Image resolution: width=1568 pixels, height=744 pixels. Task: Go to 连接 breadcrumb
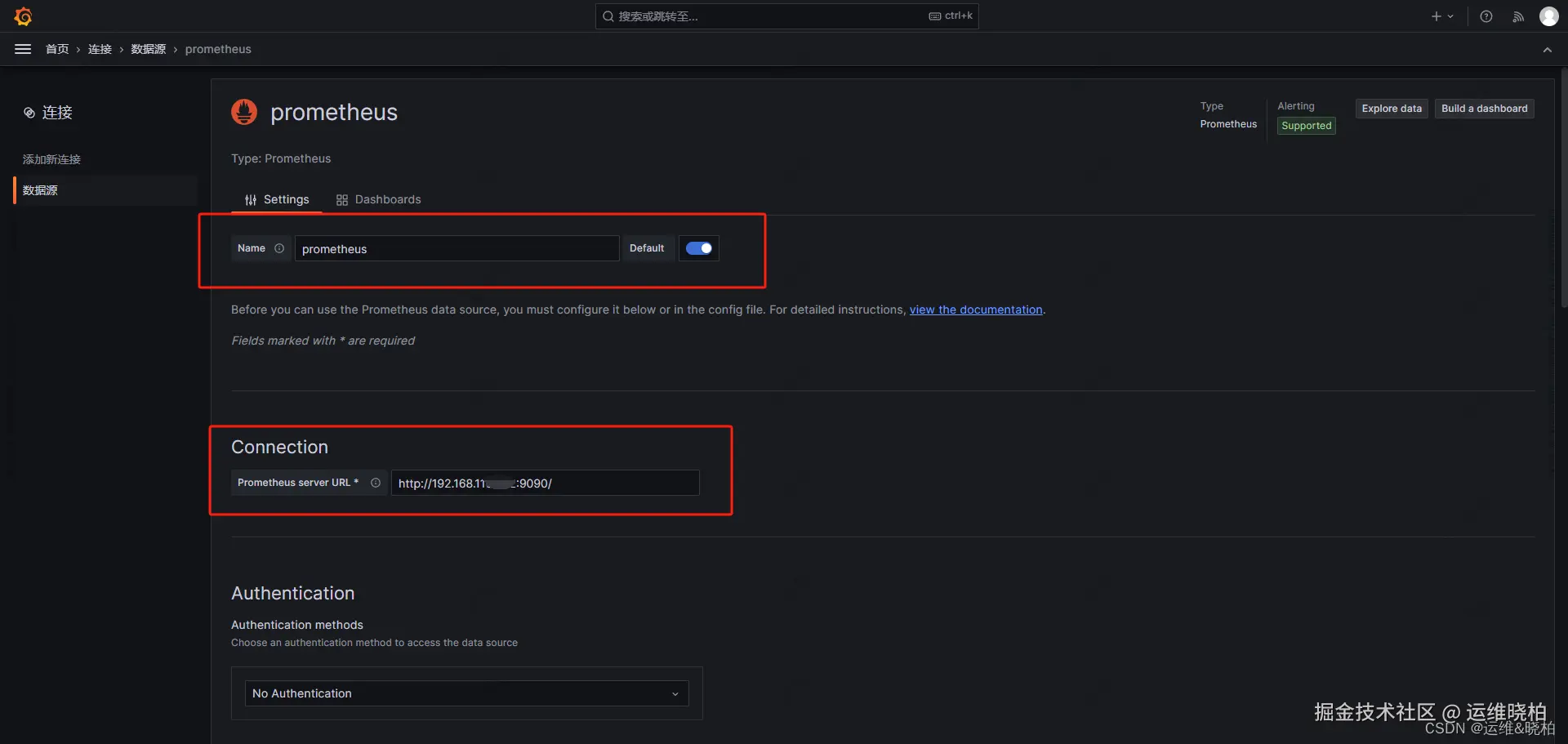pos(100,49)
